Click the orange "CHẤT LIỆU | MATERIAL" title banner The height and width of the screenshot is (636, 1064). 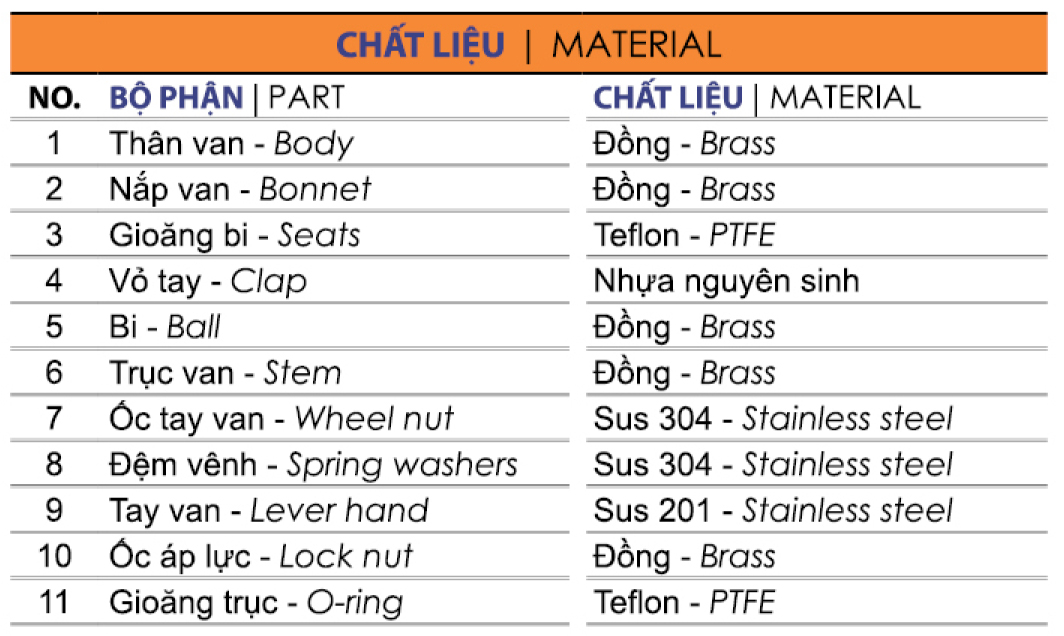click(528, 45)
